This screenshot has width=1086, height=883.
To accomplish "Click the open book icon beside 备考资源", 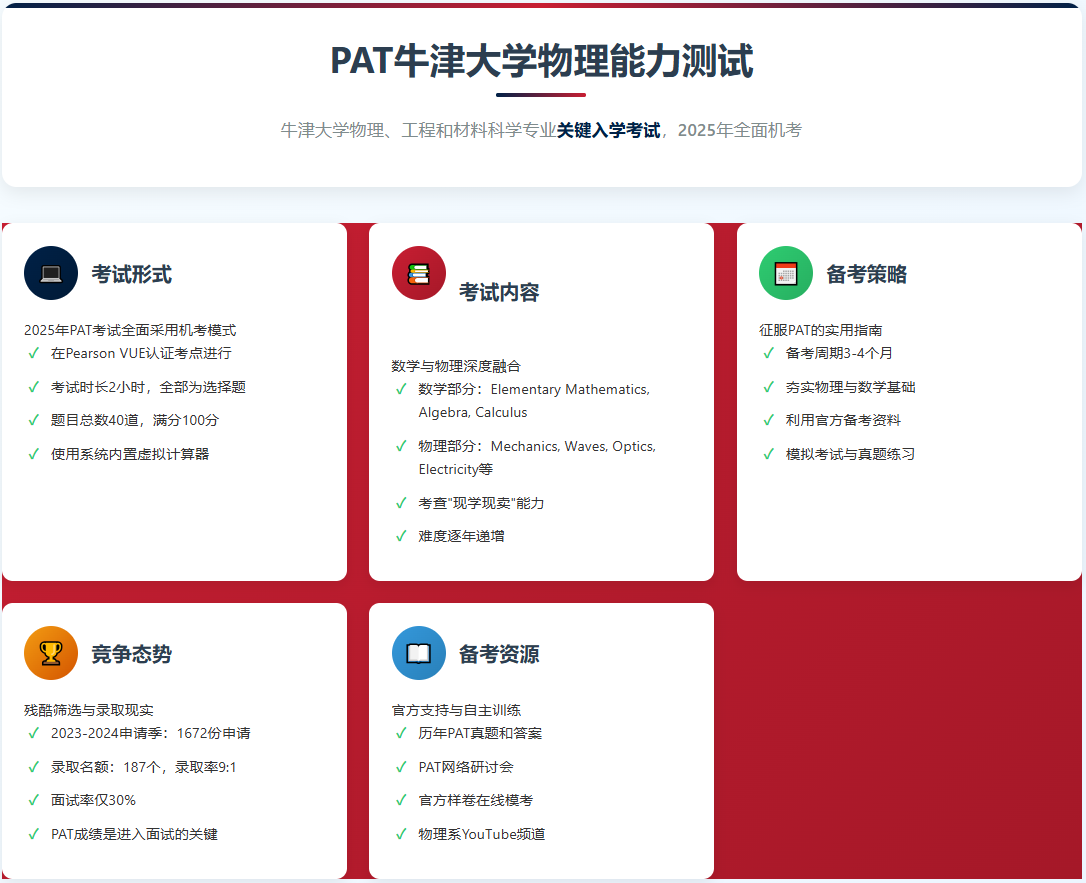I will (x=418, y=653).
